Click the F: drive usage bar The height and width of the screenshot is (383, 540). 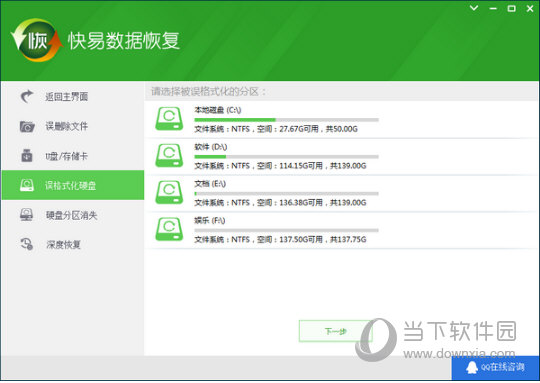pos(287,230)
